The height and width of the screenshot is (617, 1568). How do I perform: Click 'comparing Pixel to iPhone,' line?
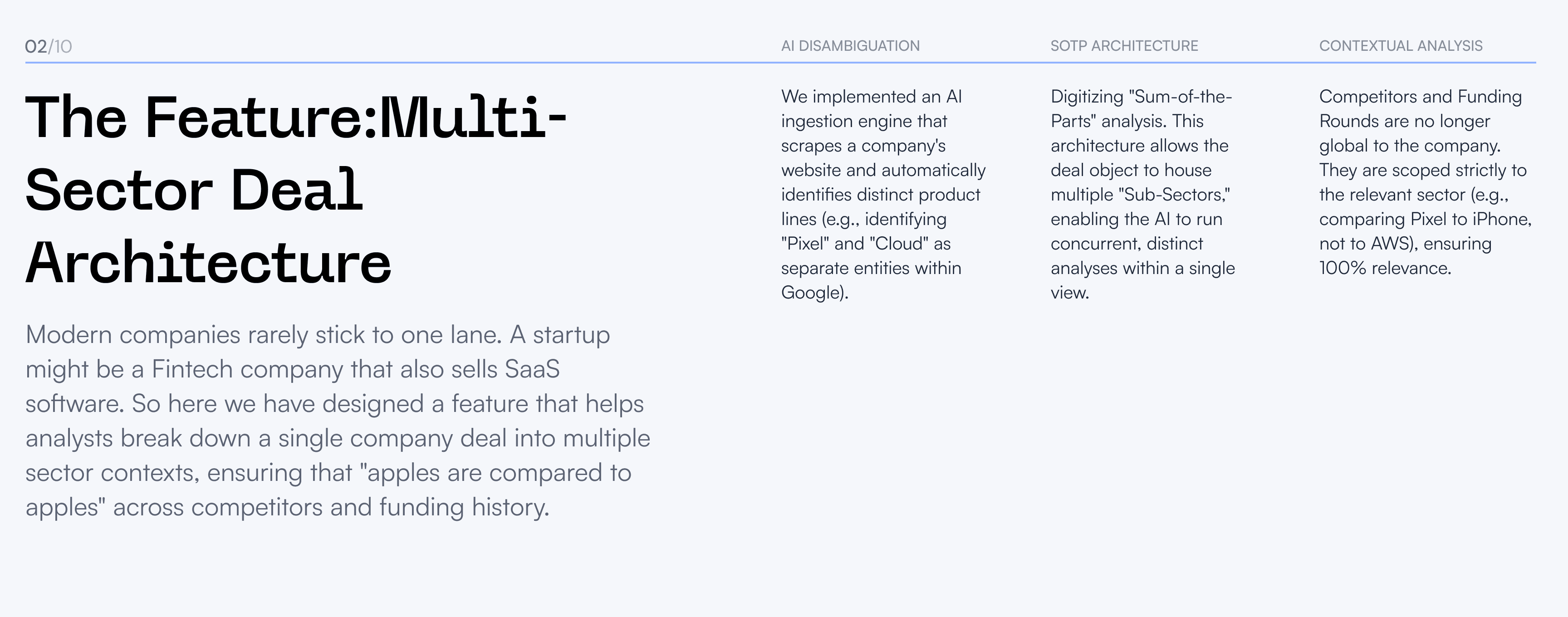1425,219
